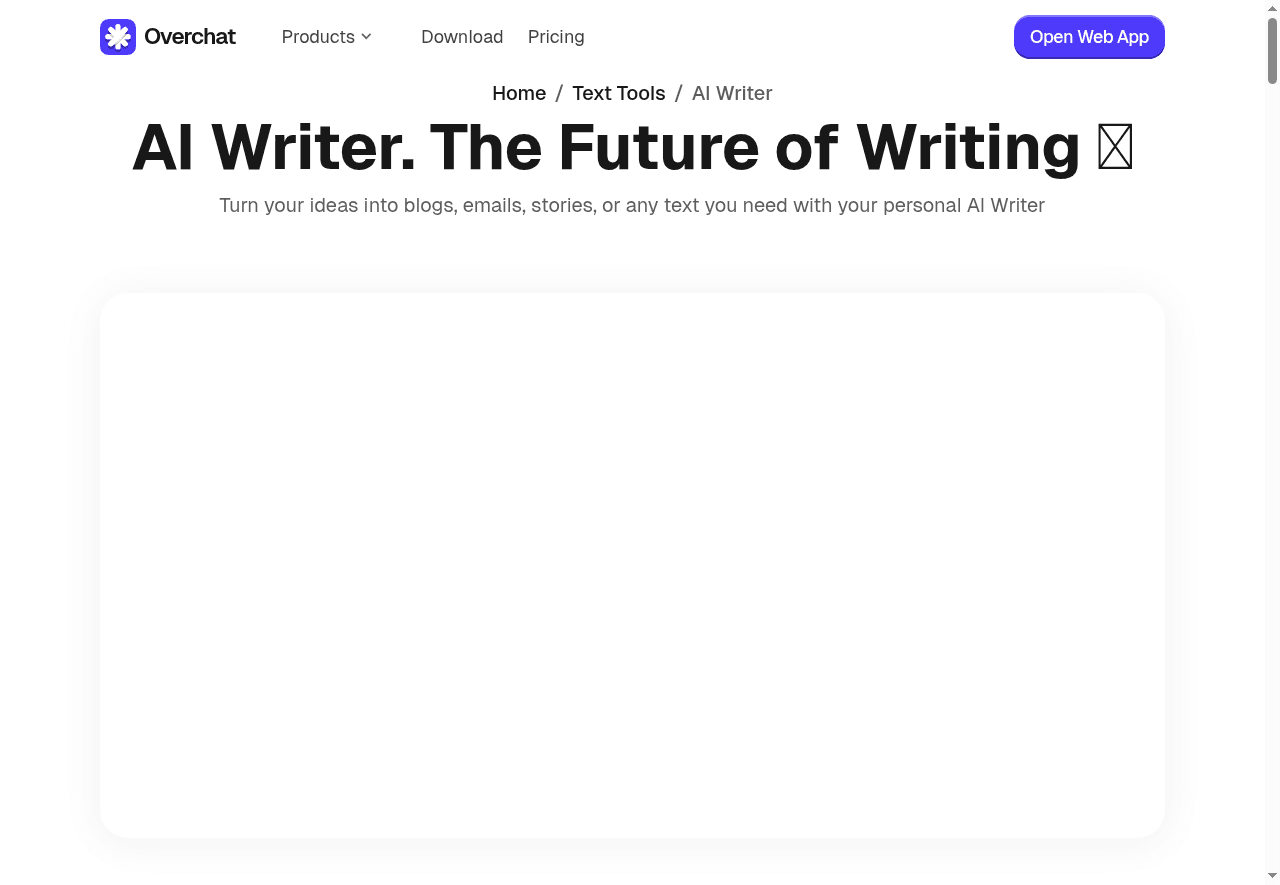
Task: Click the Overchat wordmark text
Action: tap(190, 36)
